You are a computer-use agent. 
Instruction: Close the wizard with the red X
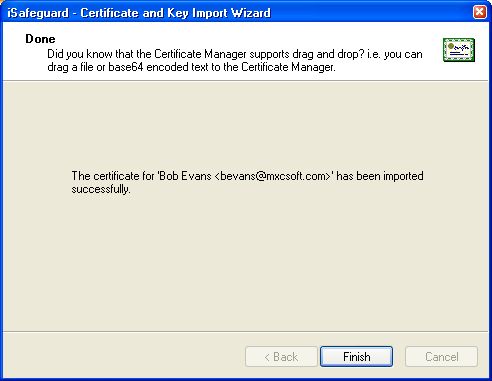[x=480, y=12]
